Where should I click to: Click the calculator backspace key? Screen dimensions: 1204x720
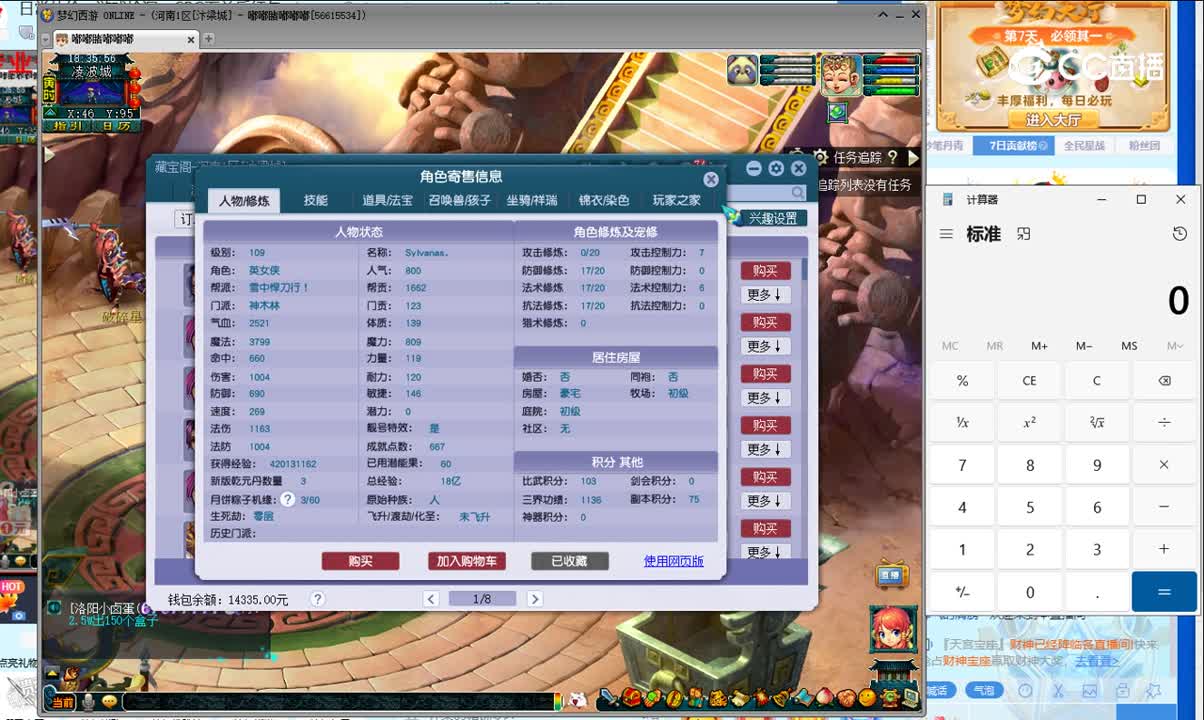[x=1164, y=381]
